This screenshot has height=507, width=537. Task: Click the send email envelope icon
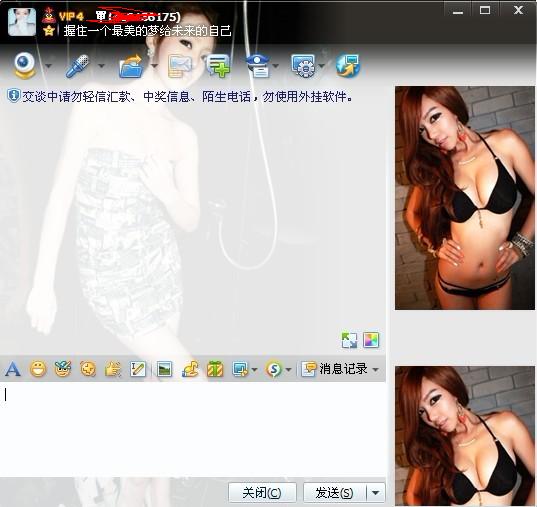pos(179,66)
